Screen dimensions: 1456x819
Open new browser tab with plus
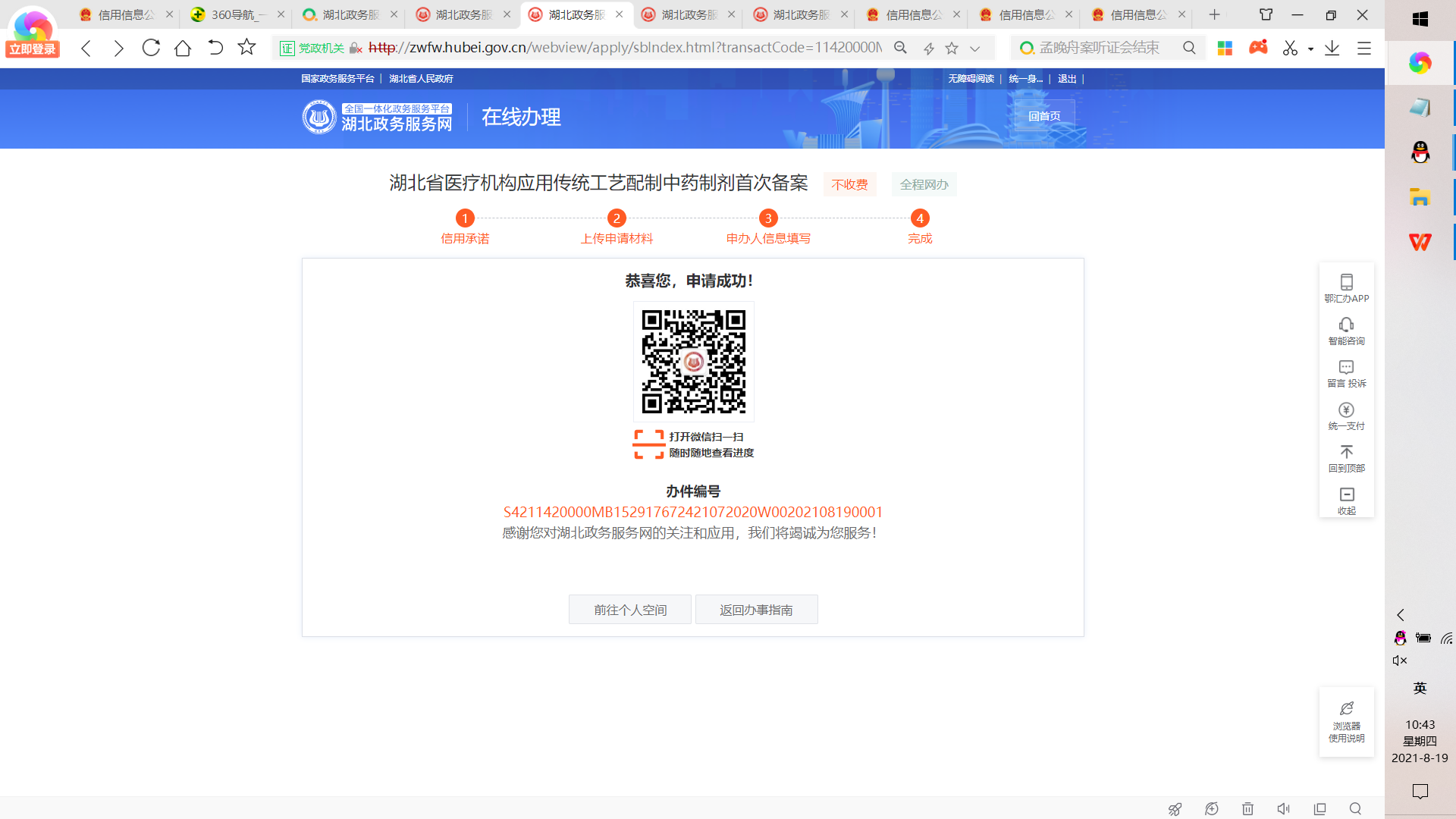pos(1214,14)
